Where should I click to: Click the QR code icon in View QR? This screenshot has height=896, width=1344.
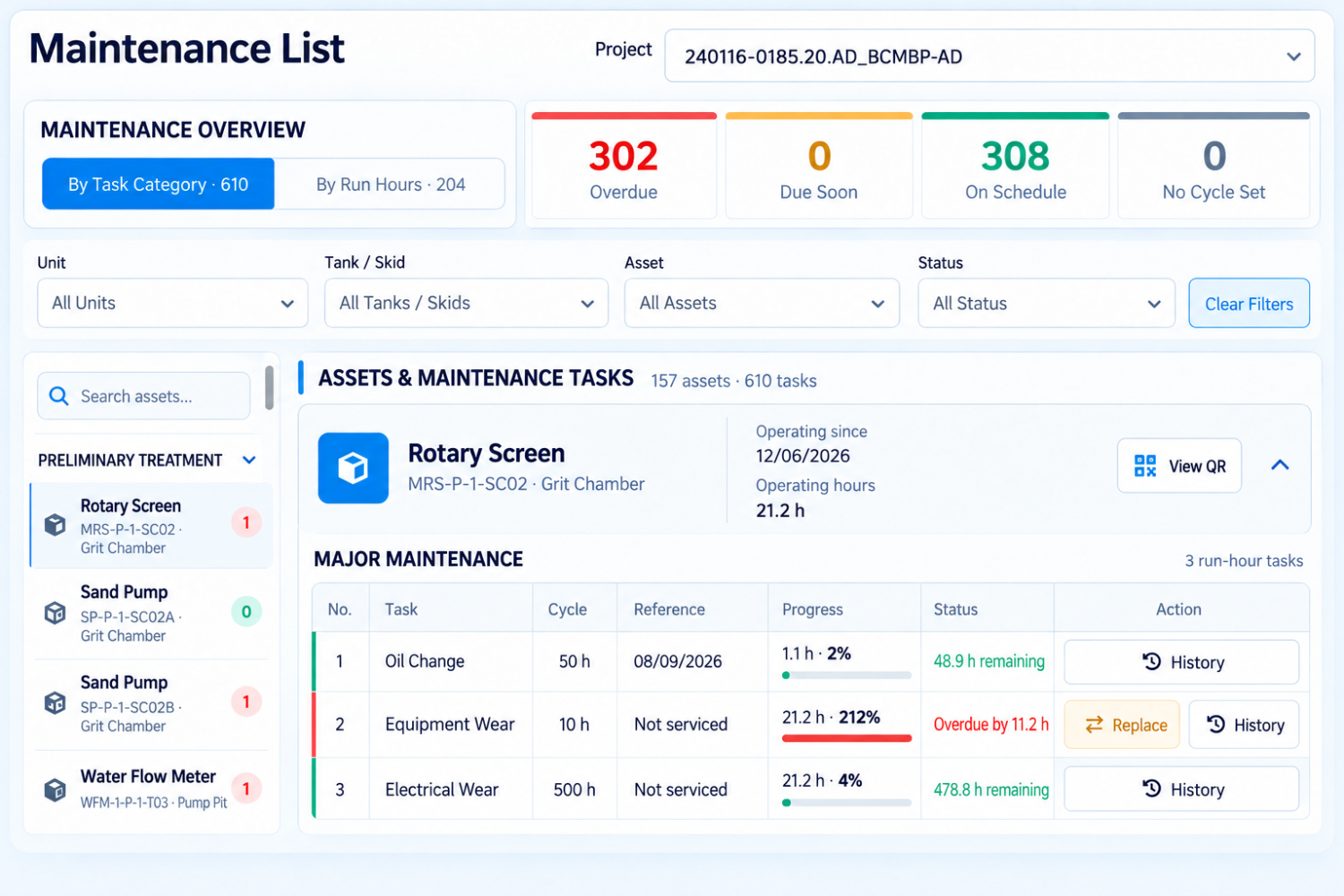pos(1145,466)
